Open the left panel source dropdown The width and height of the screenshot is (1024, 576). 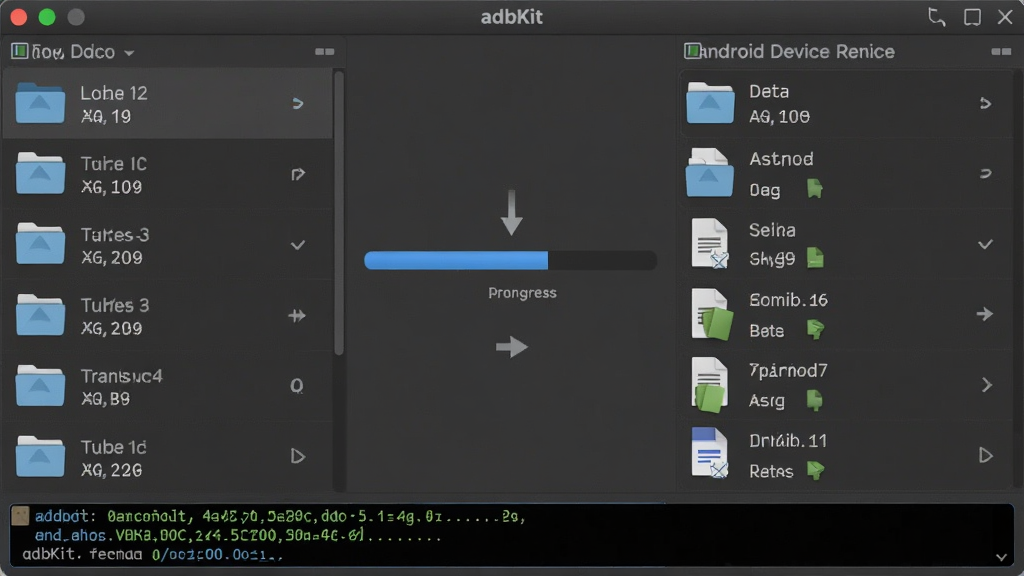coord(129,52)
